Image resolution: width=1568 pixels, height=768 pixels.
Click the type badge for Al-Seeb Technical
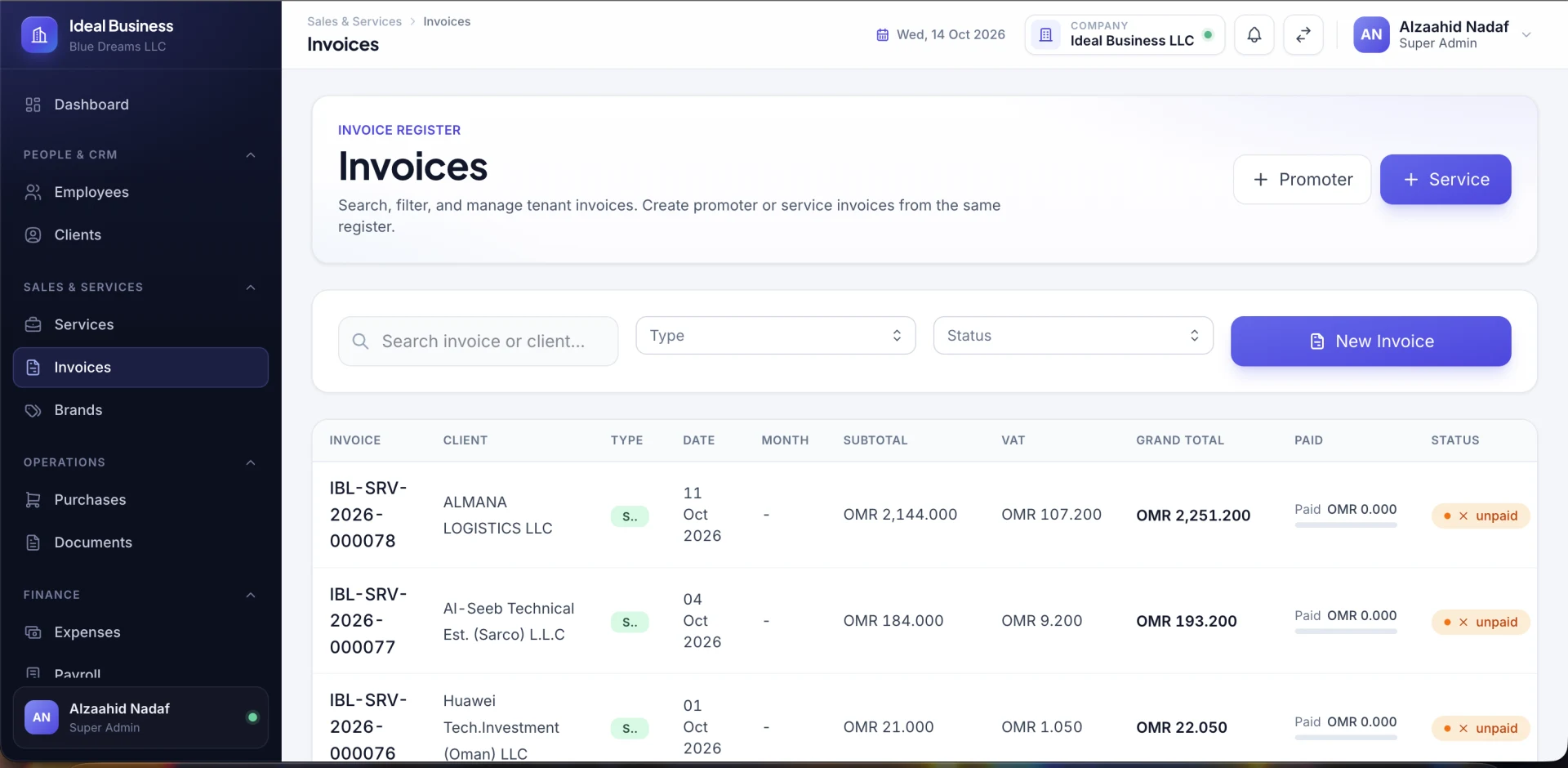coord(630,623)
